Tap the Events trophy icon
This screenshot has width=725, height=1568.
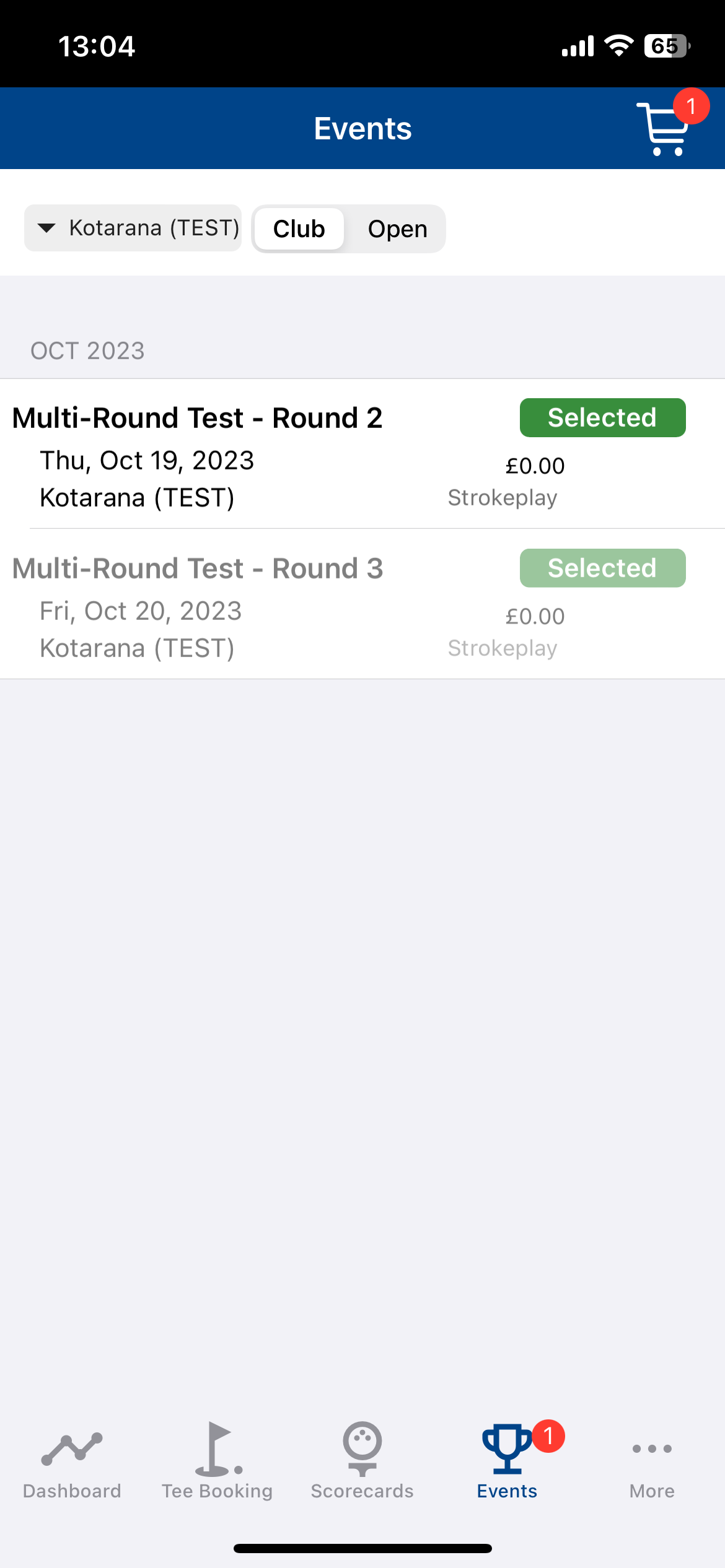(x=507, y=1449)
